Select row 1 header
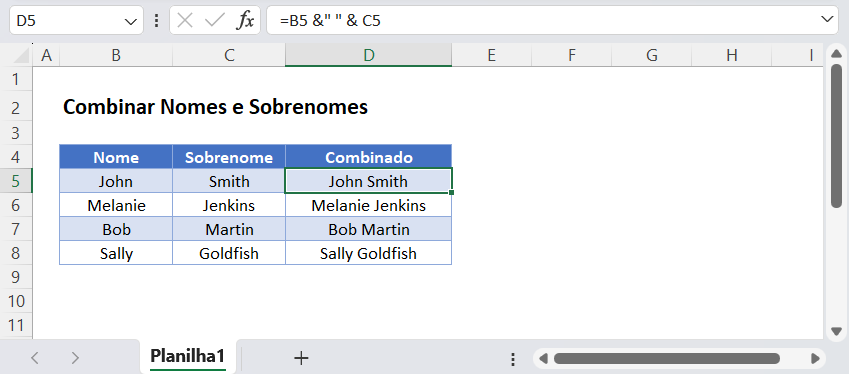Image resolution: width=849 pixels, height=374 pixels. [16, 80]
